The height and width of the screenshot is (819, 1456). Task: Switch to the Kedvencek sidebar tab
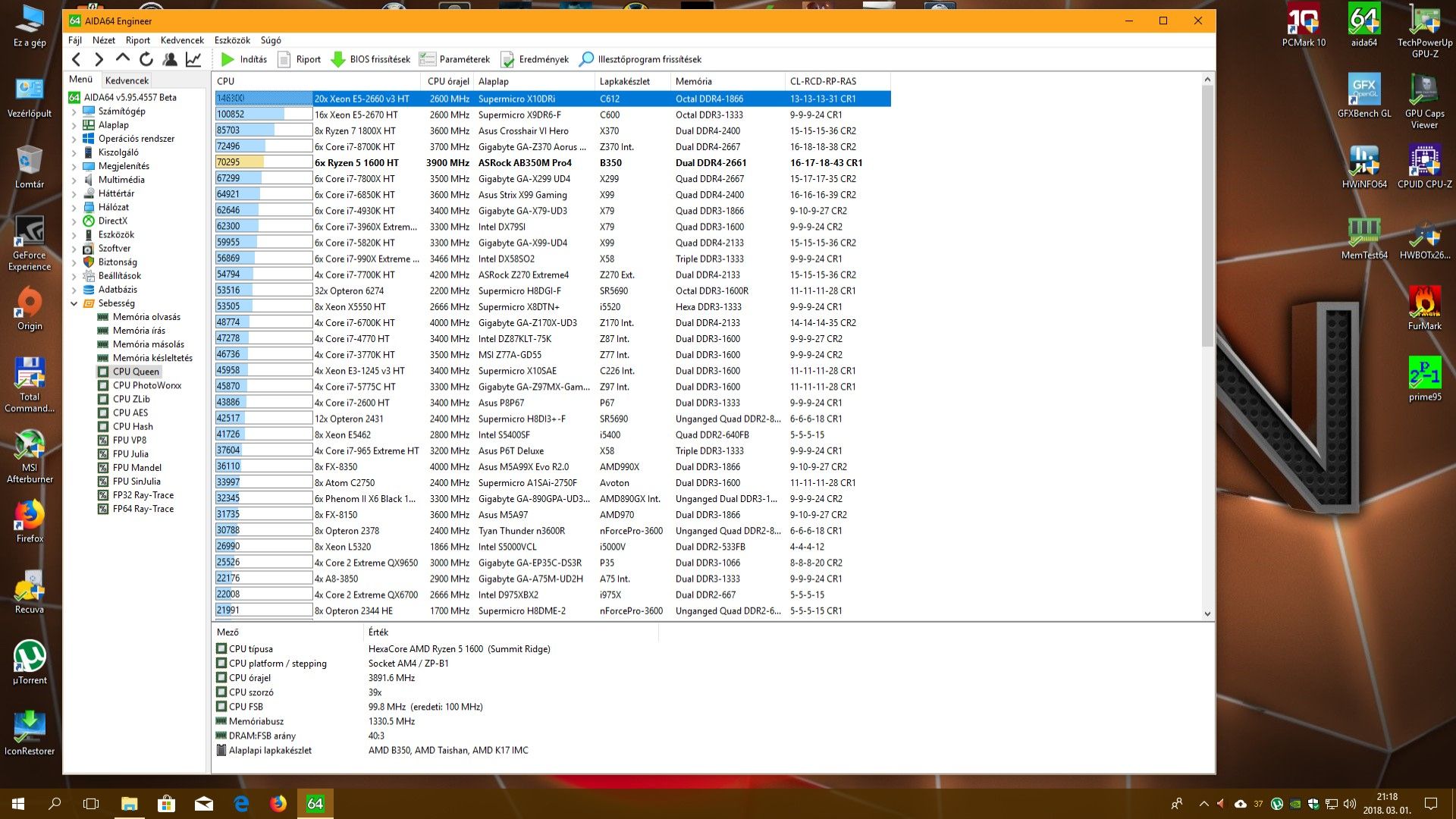127,80
